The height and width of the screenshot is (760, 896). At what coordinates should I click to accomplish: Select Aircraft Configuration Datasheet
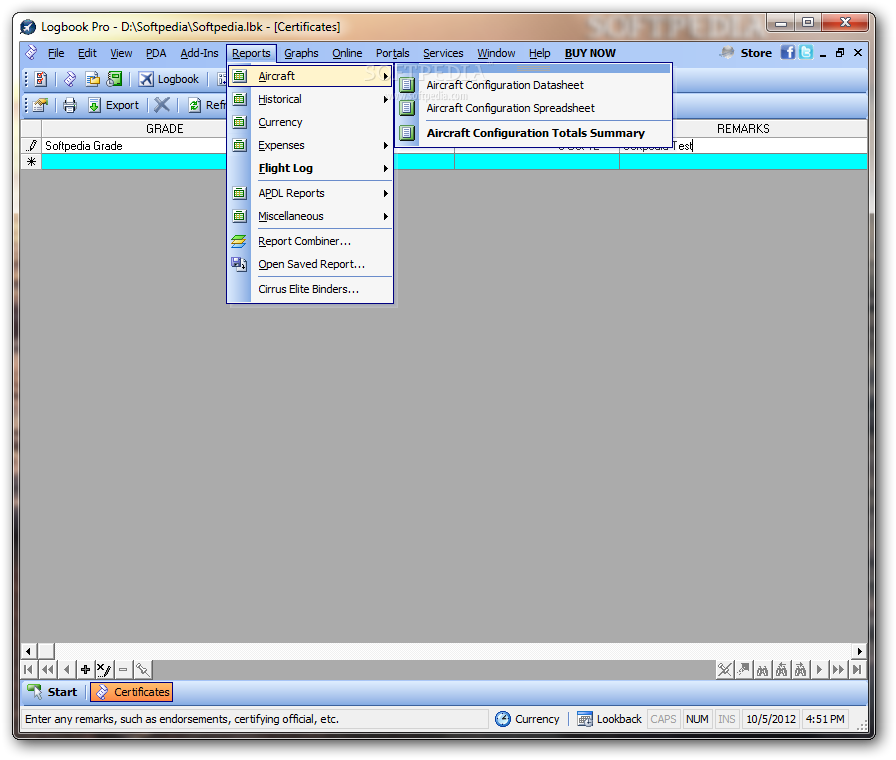534,85
